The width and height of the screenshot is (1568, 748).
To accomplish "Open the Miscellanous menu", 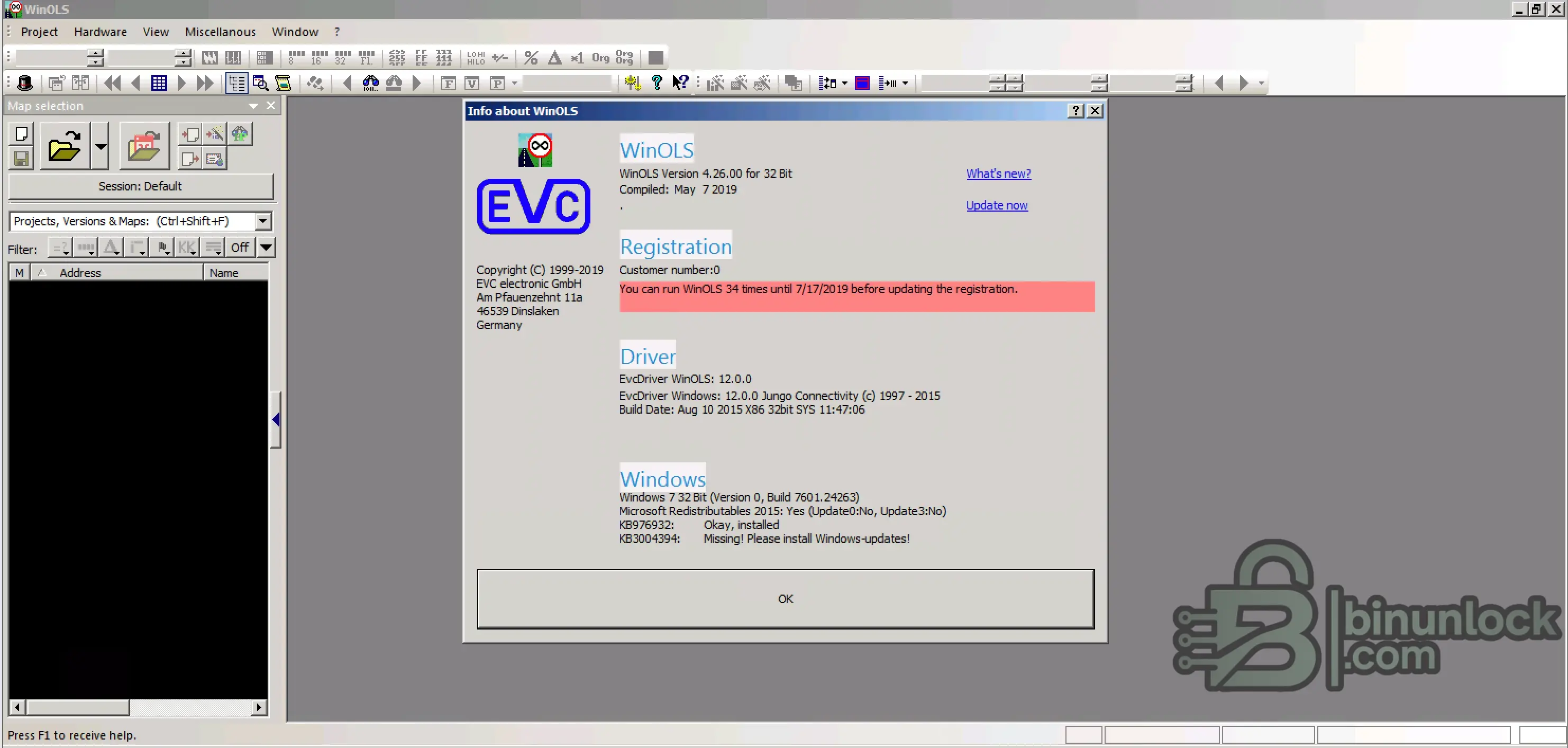I will pos(221,32).
